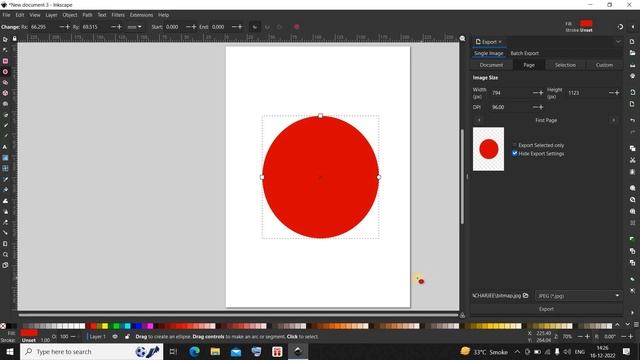This screenshot has width=640, height=360.
Task: Select the Selector arrow tool
Action: tap(5, 40)
